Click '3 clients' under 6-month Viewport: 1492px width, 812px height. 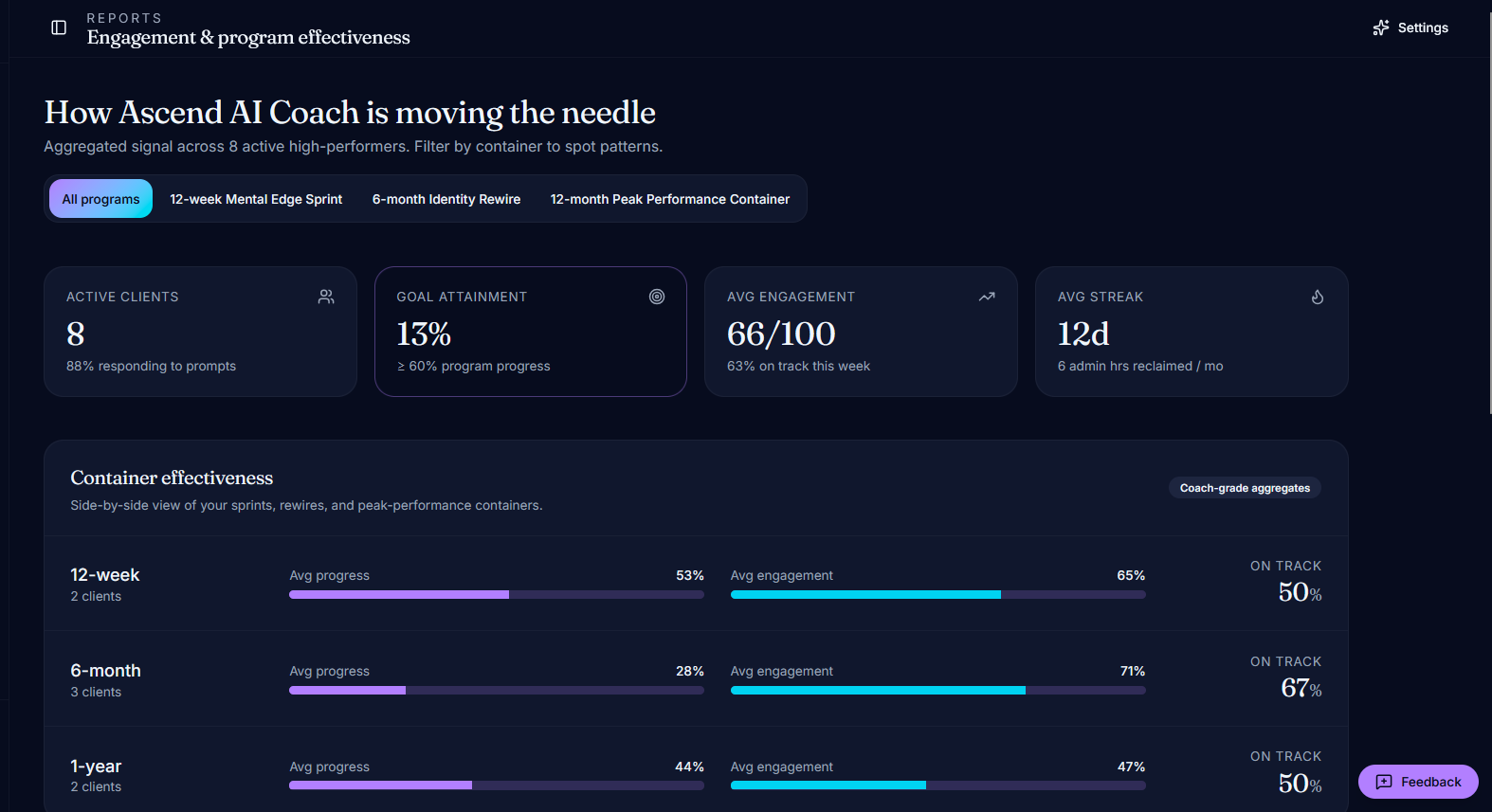tap(96, 692)
